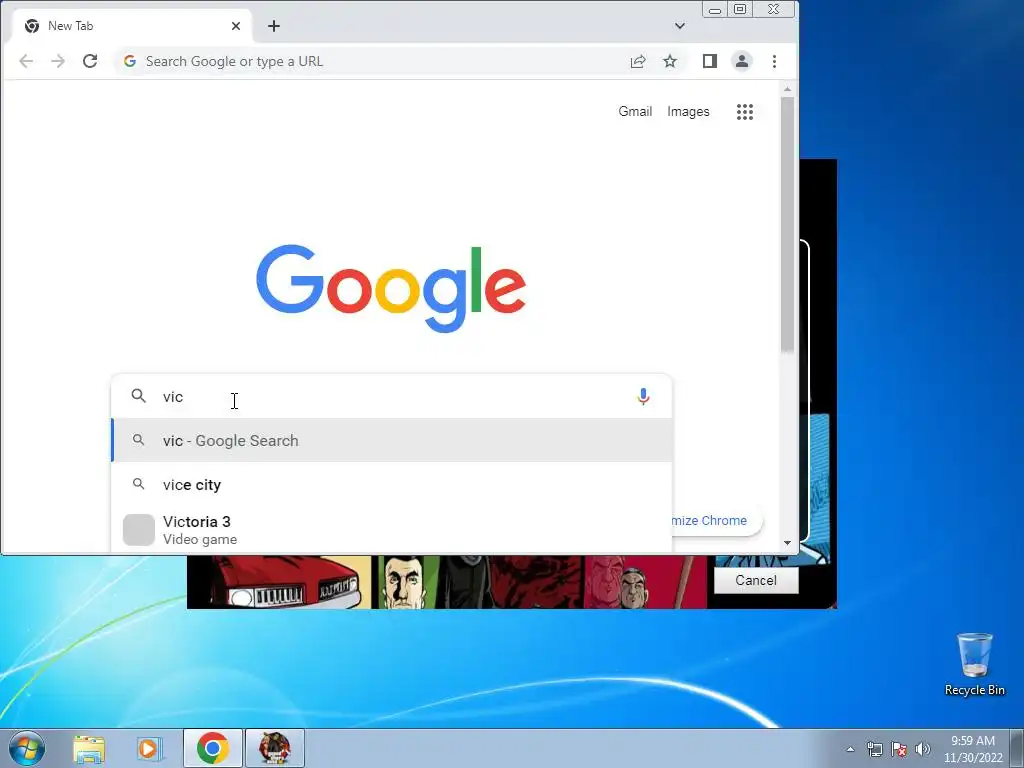The height and width of the screenshot is (768, 1024).
Task: Click the Google G icon in address bar
Action: (130, 61)
